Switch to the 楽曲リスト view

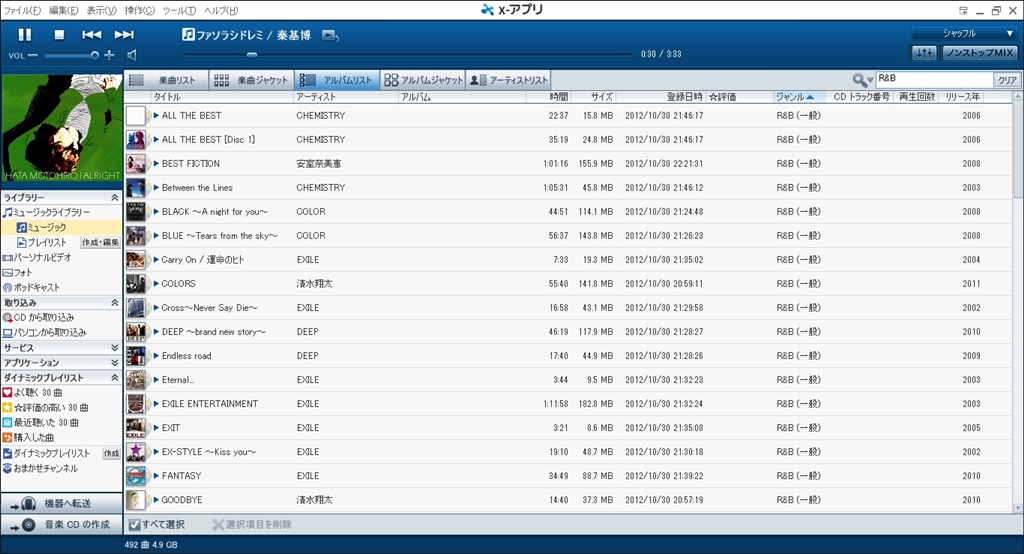click(x=167, y=80)
